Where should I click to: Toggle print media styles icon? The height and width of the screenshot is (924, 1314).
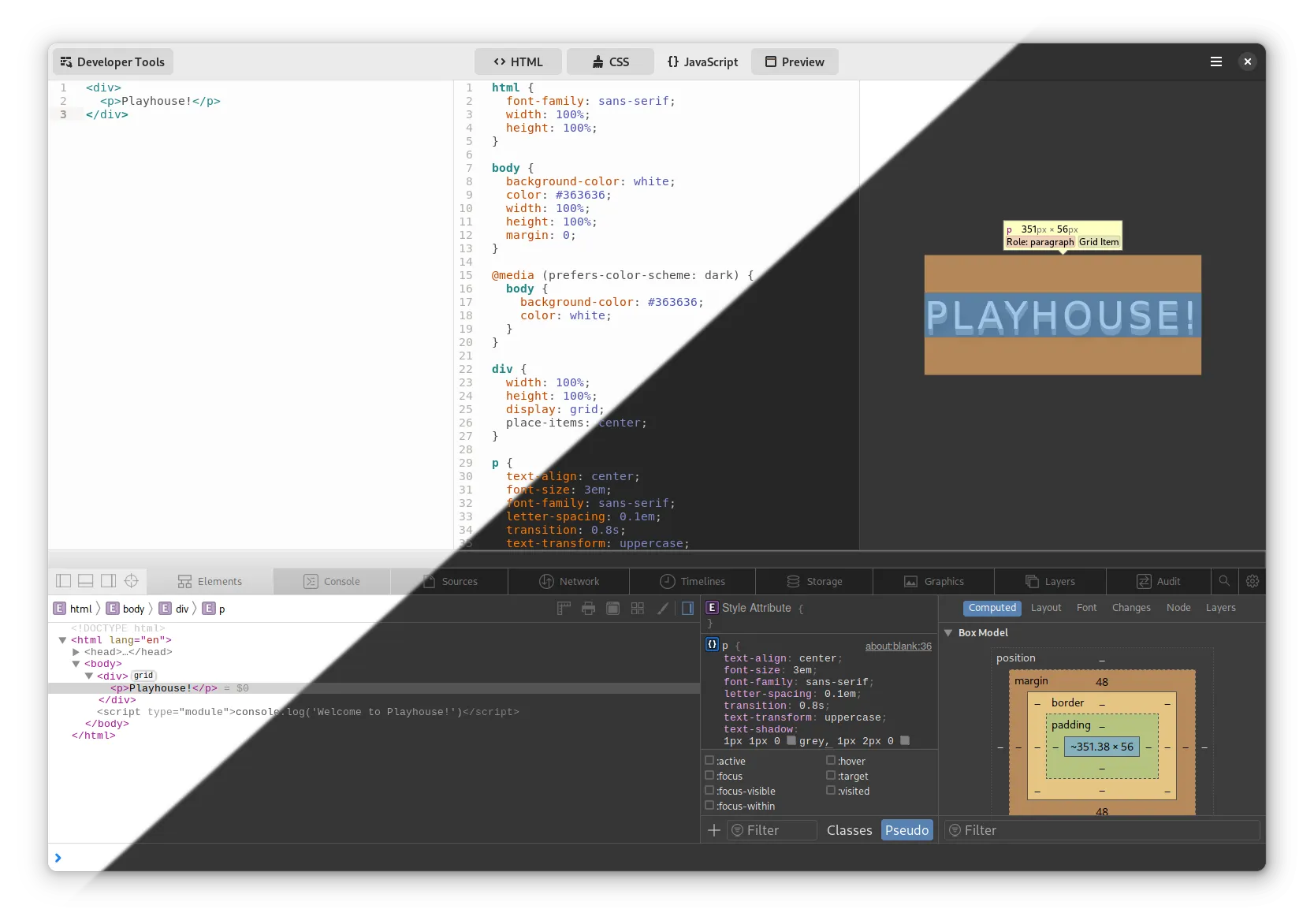pyautogui.click(x=588, y=608)
